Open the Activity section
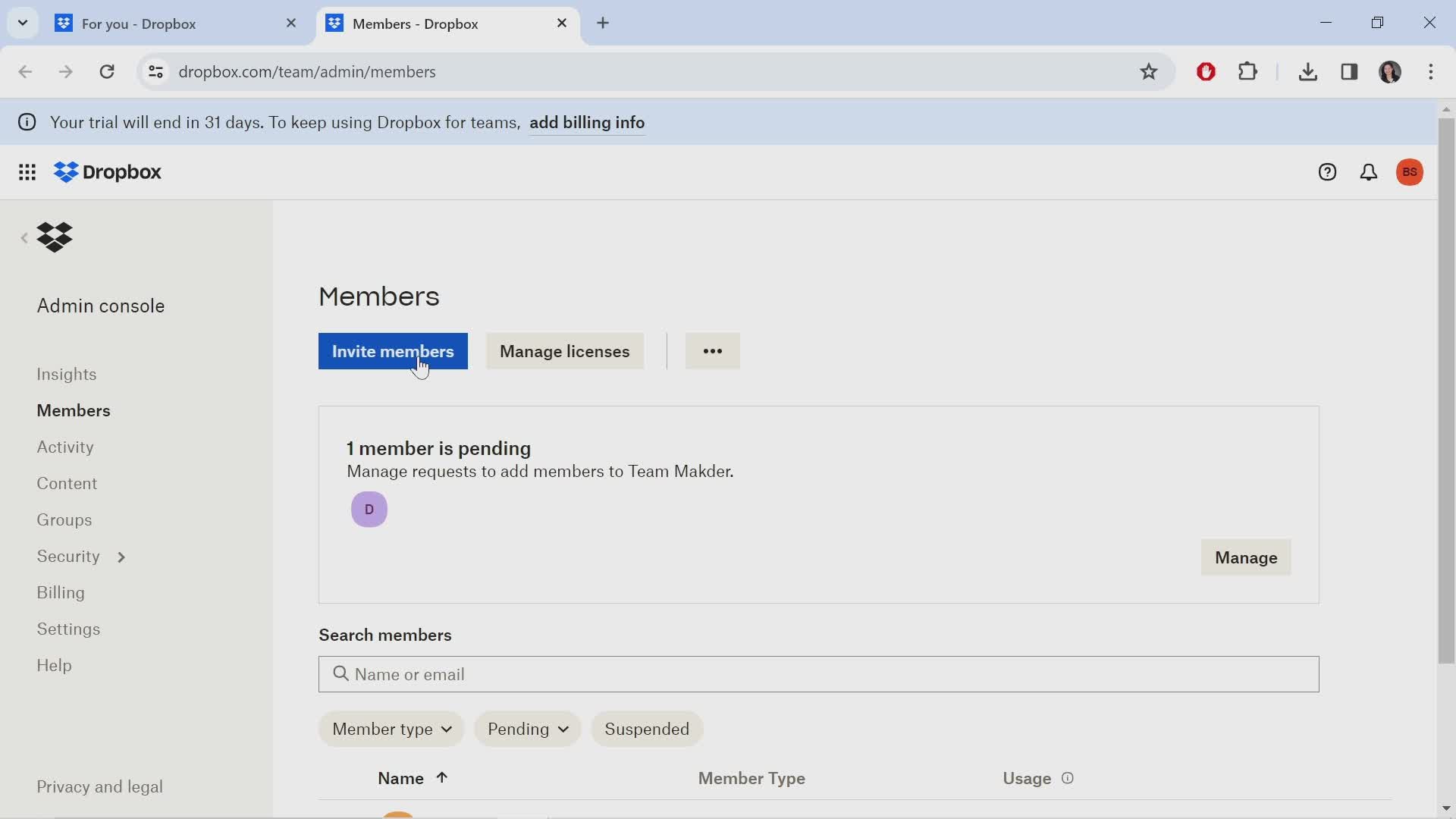 [65, 446]
